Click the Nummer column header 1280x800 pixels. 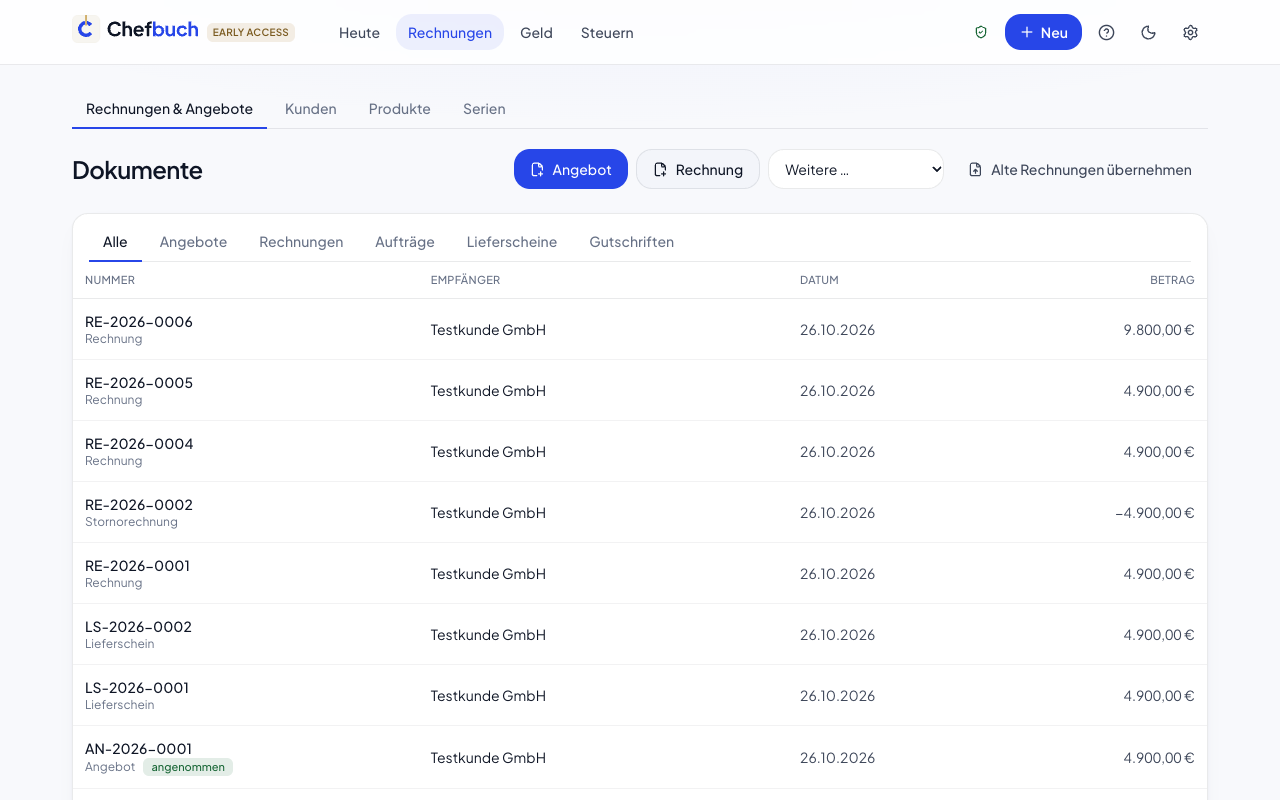(110, 280)
